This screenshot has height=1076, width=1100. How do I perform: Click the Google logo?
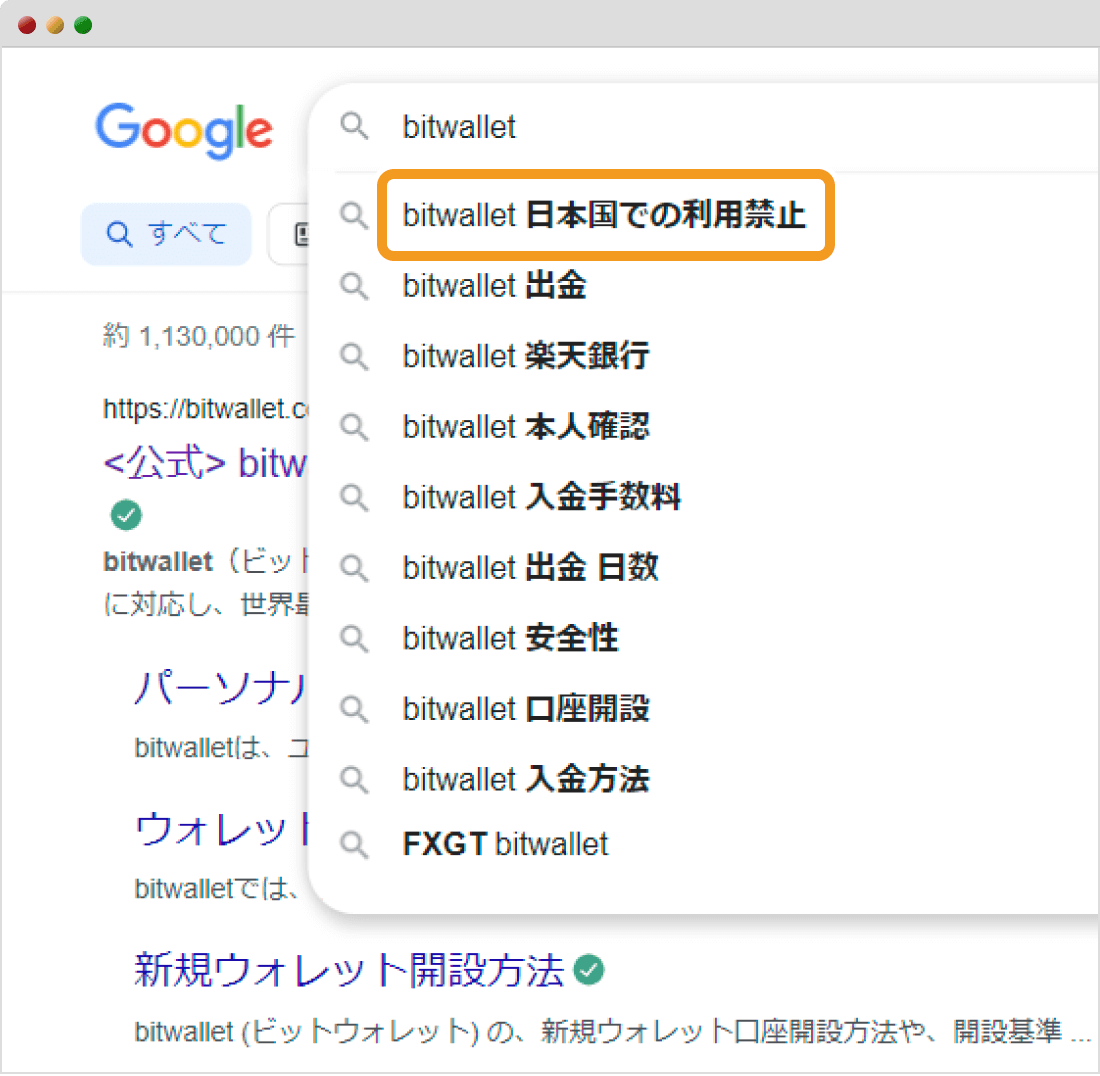(x=184, y=130)
